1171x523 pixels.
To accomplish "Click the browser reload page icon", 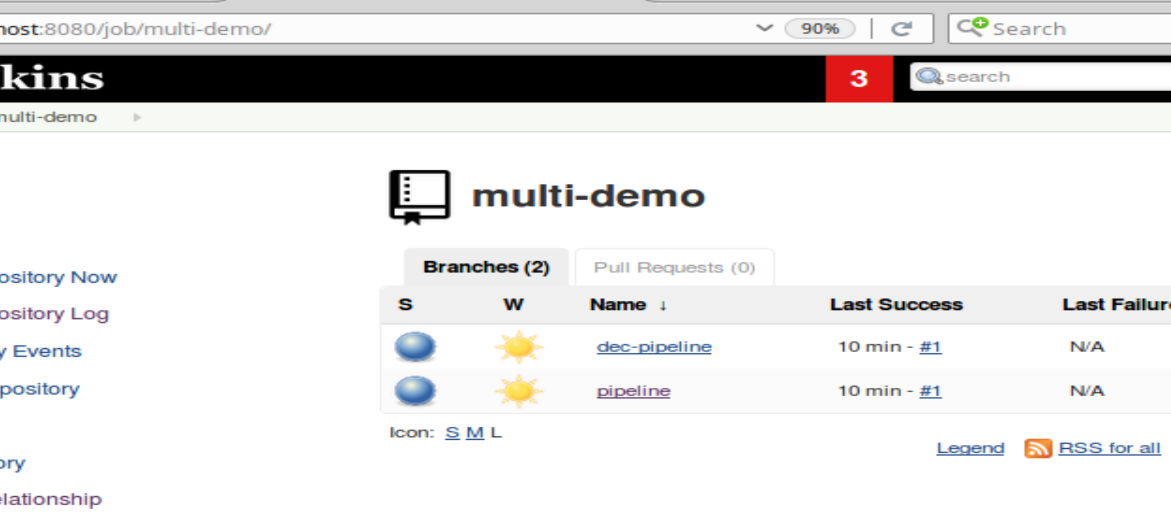I will pos(902,29).
